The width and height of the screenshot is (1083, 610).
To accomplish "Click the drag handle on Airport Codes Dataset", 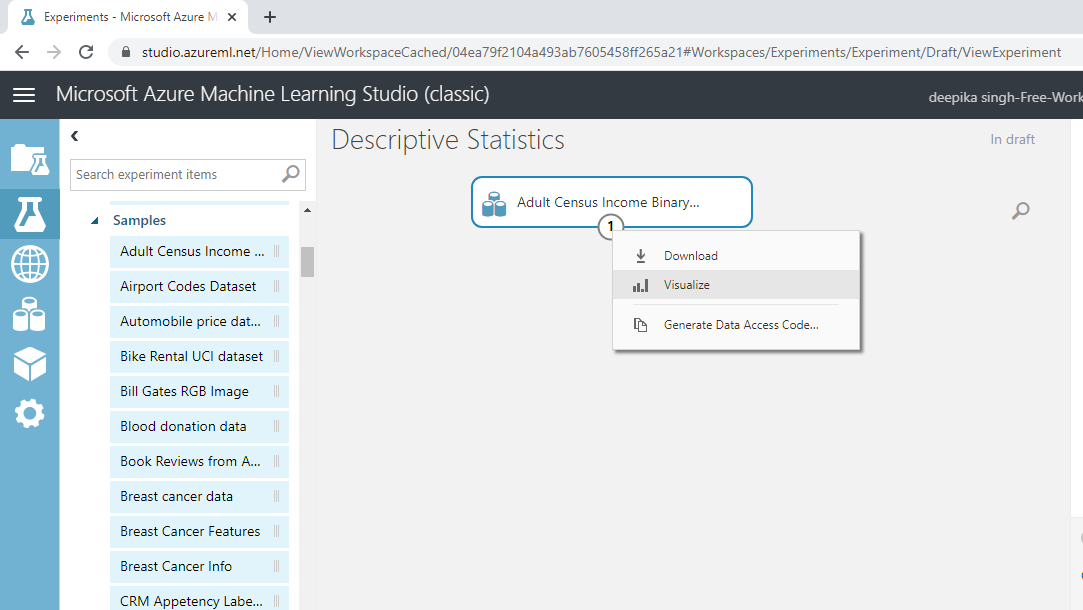I will point(276,287).
